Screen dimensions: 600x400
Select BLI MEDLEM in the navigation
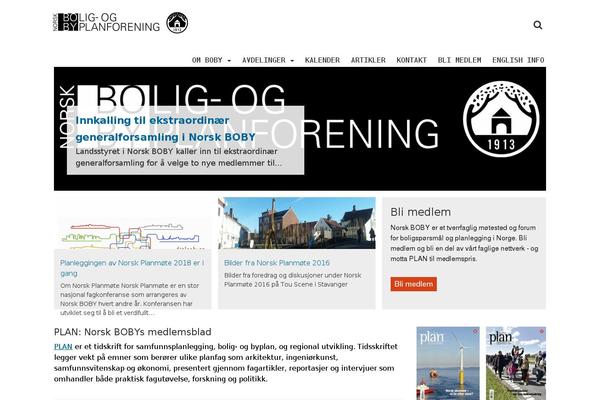tap(460, 60)
